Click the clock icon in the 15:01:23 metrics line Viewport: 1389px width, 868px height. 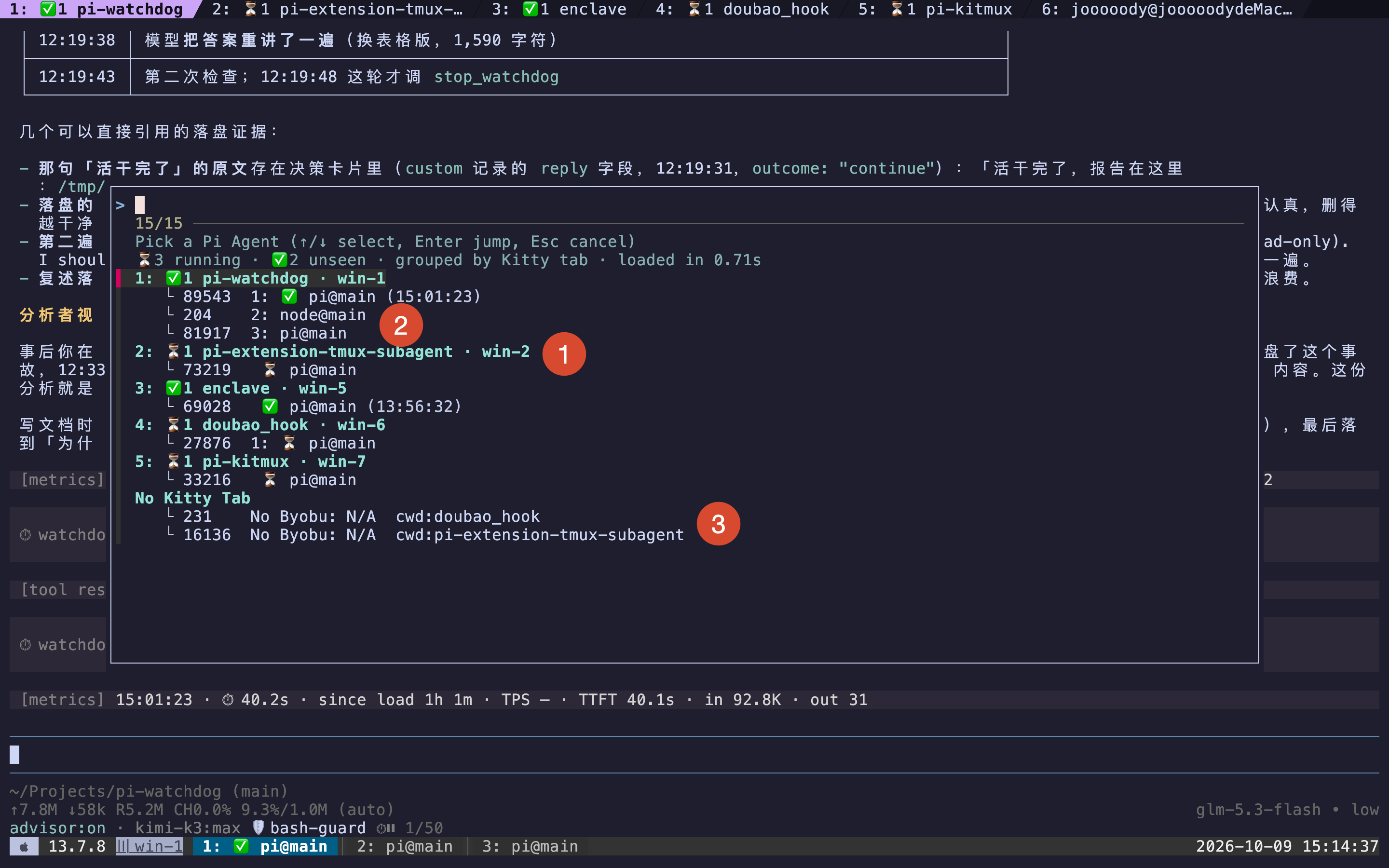[x=228, y=700]
